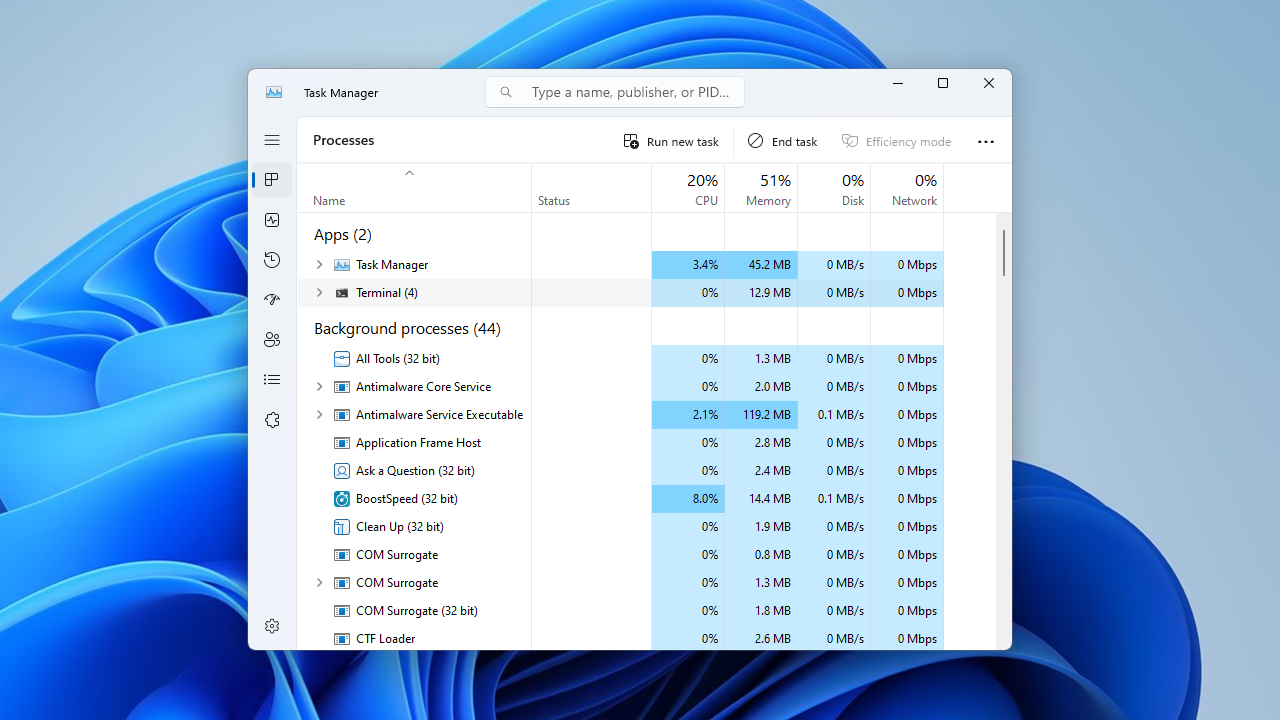The width and height of the screenshot is (1280, 720).
Task: Open the three-dot more options menu
Action: point(986,142)
